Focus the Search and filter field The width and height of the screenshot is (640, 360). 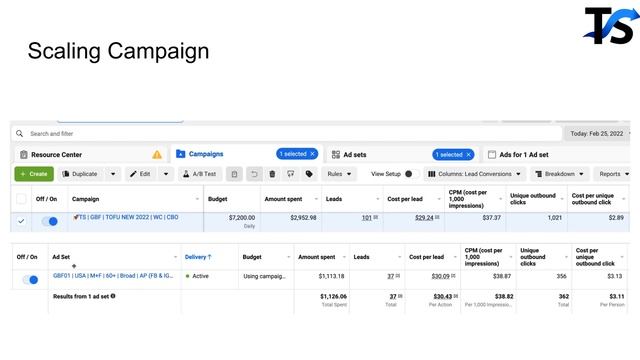(x=287, y=133)
